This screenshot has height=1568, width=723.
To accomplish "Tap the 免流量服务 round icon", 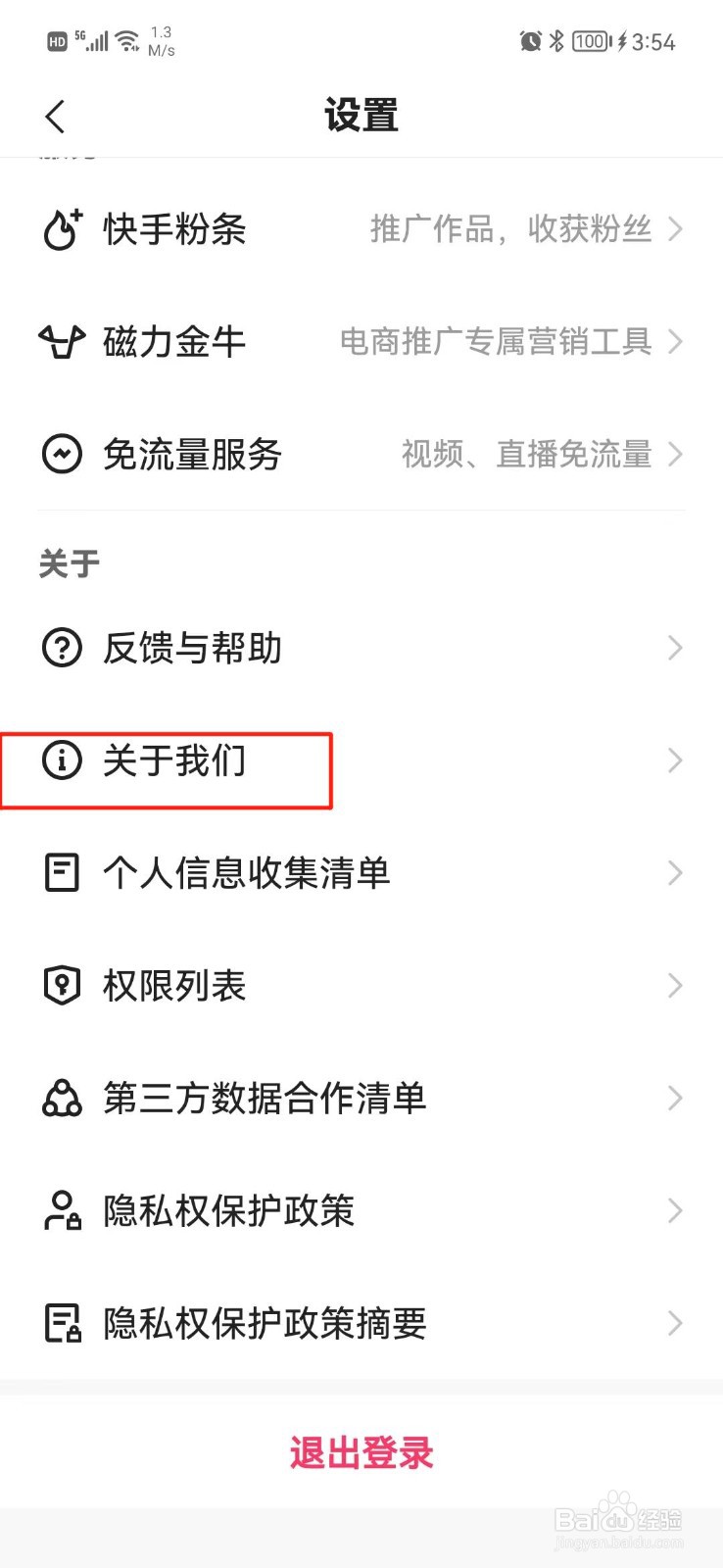I will [x=62, y=454].
